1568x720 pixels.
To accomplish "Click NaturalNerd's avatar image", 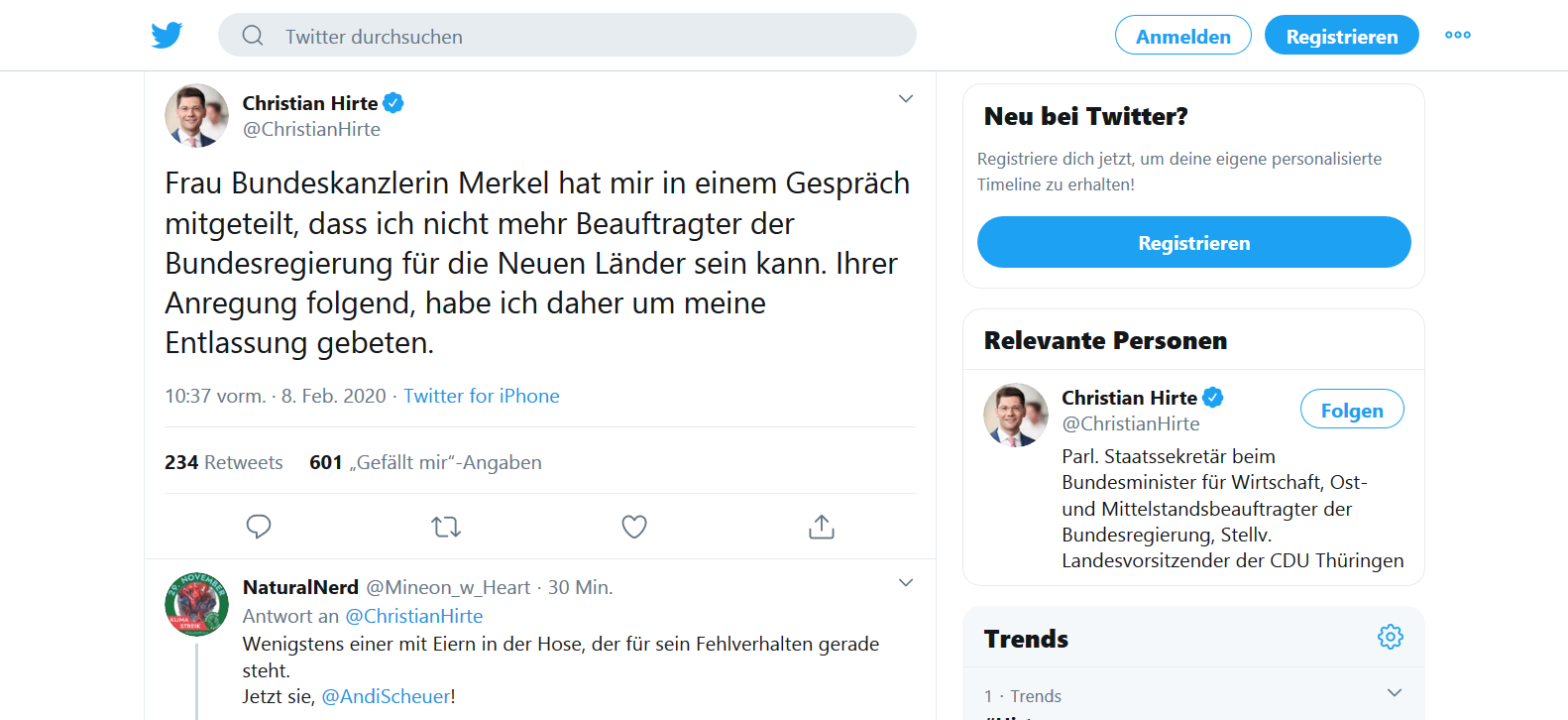I will 196,604.
